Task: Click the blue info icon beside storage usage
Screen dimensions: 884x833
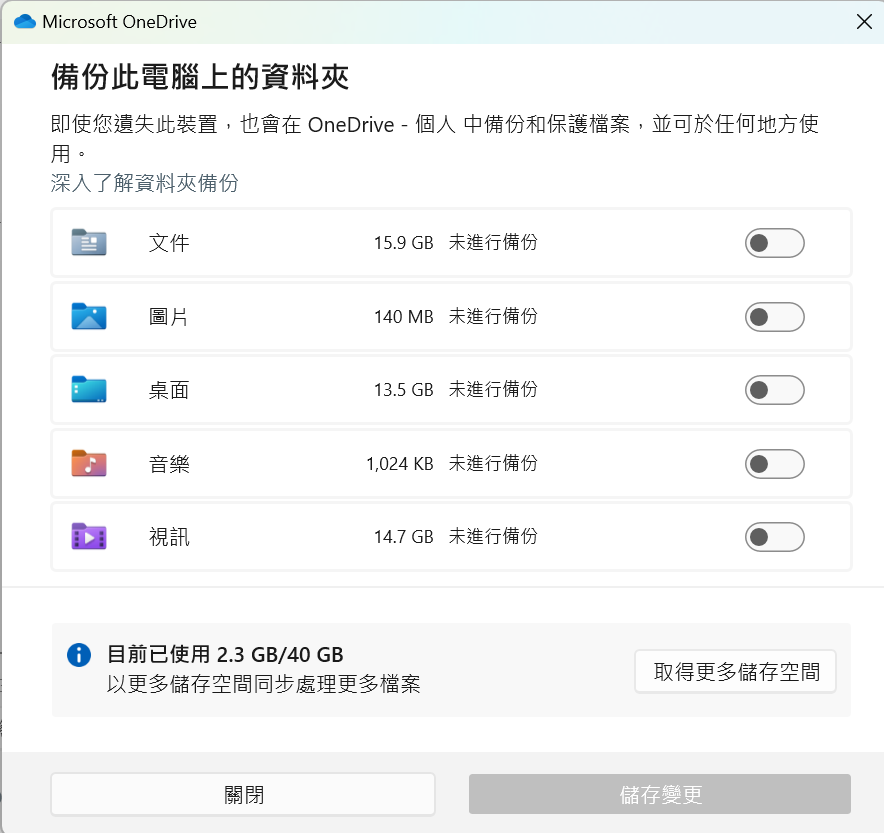Action: [x=79, y=655]
